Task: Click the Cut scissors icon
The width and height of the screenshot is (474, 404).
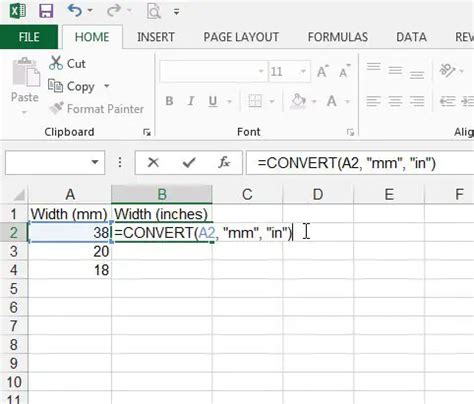Action: click(x=56, y=63)
